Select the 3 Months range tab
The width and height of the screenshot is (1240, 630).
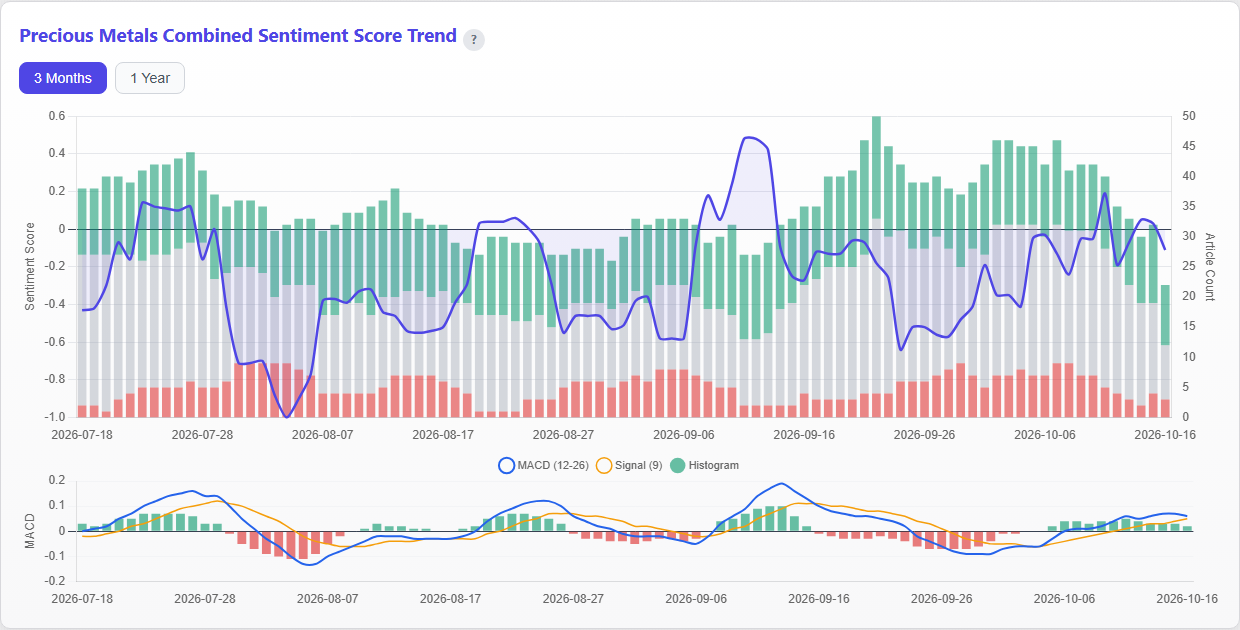pyautogui.click(x=63, y=78)
